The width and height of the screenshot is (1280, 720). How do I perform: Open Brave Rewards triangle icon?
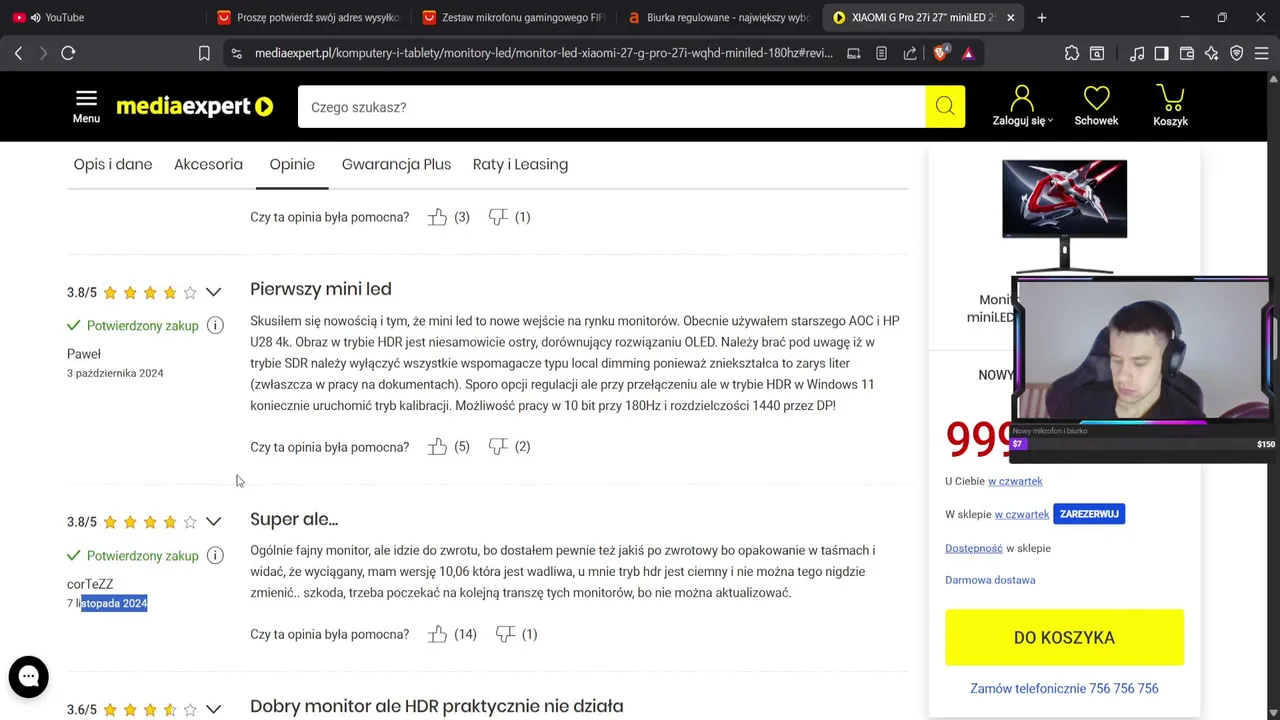968,53
